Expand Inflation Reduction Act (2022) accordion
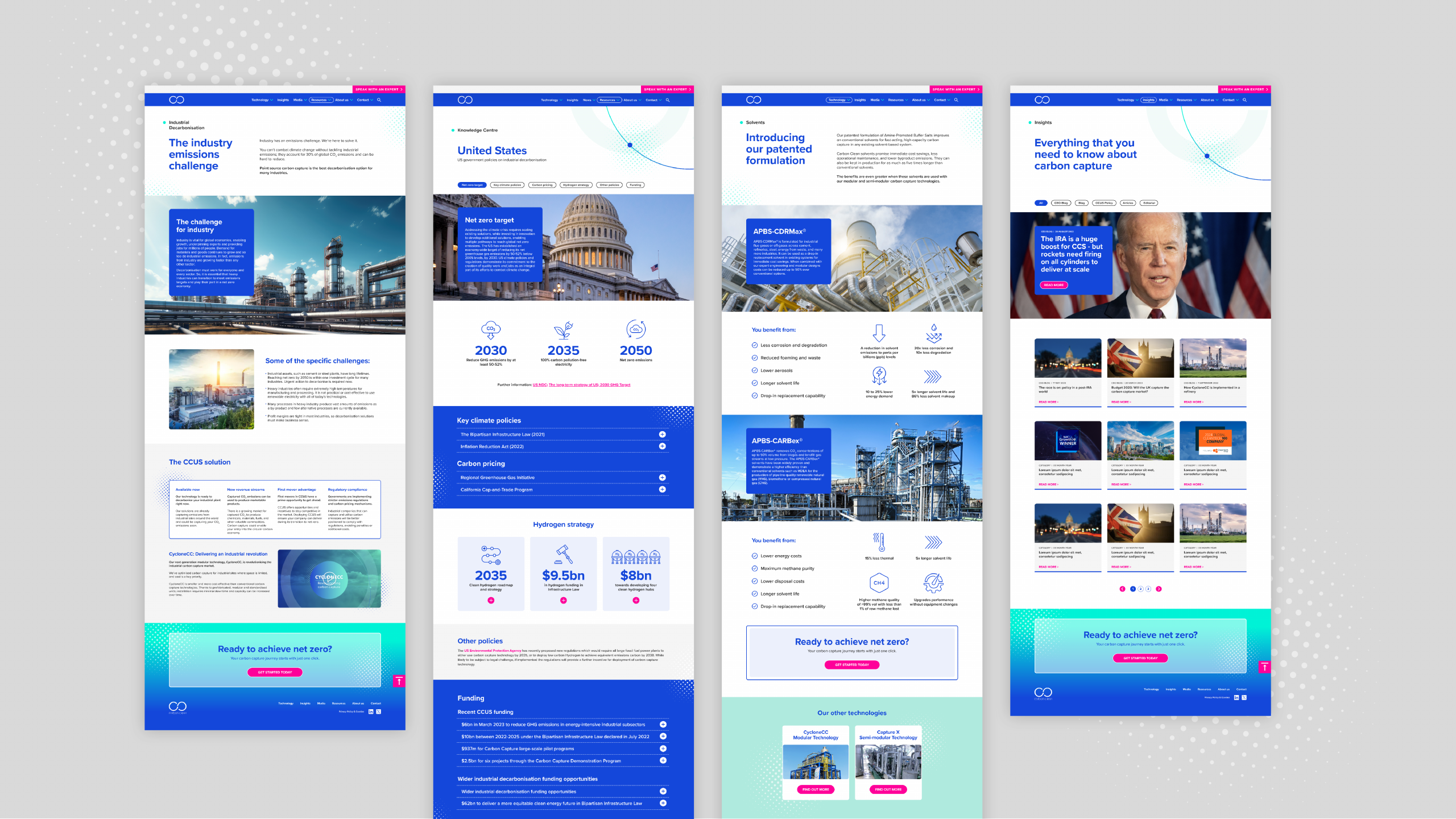 click(662, 446)
